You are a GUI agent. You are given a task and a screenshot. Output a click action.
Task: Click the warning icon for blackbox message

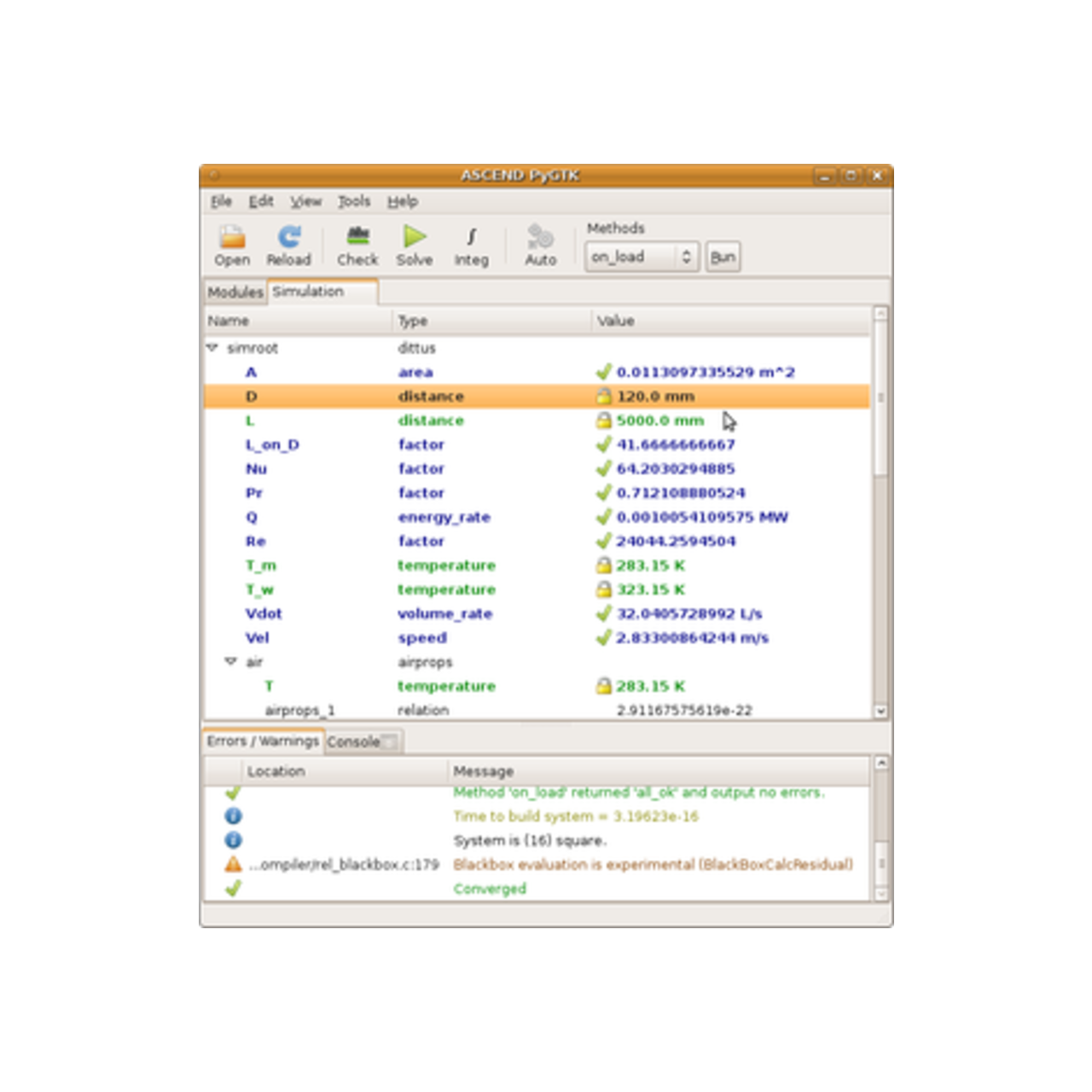233,864
